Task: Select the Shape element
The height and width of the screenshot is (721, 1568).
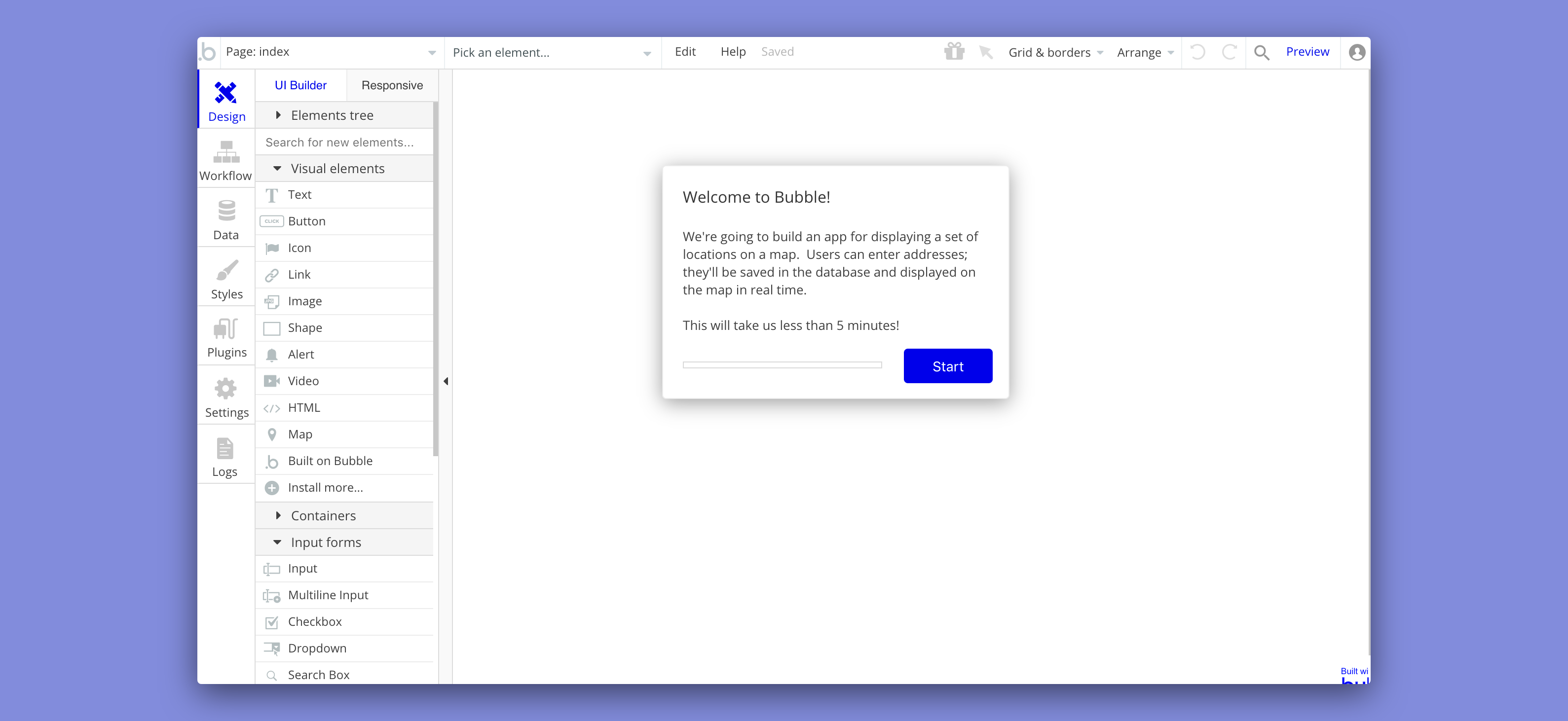Action: tap(344, 328)
